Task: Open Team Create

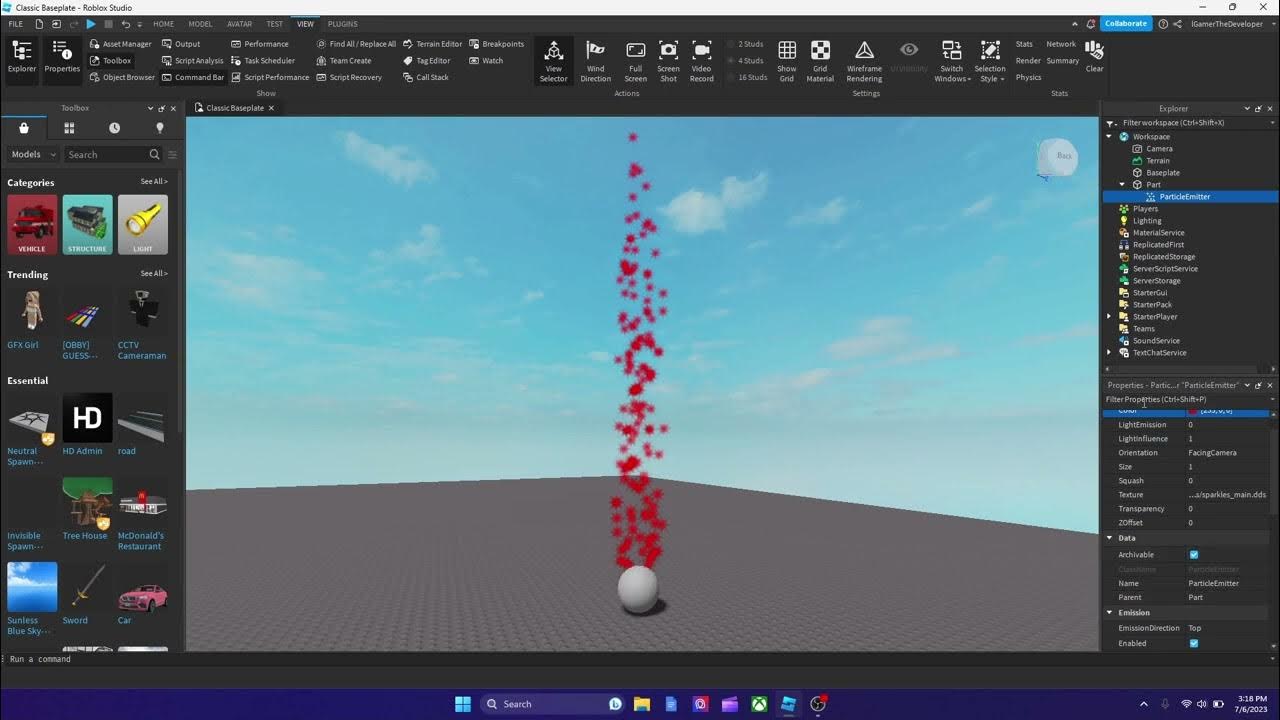Action: pyautogui.click(x=344, y=60)
